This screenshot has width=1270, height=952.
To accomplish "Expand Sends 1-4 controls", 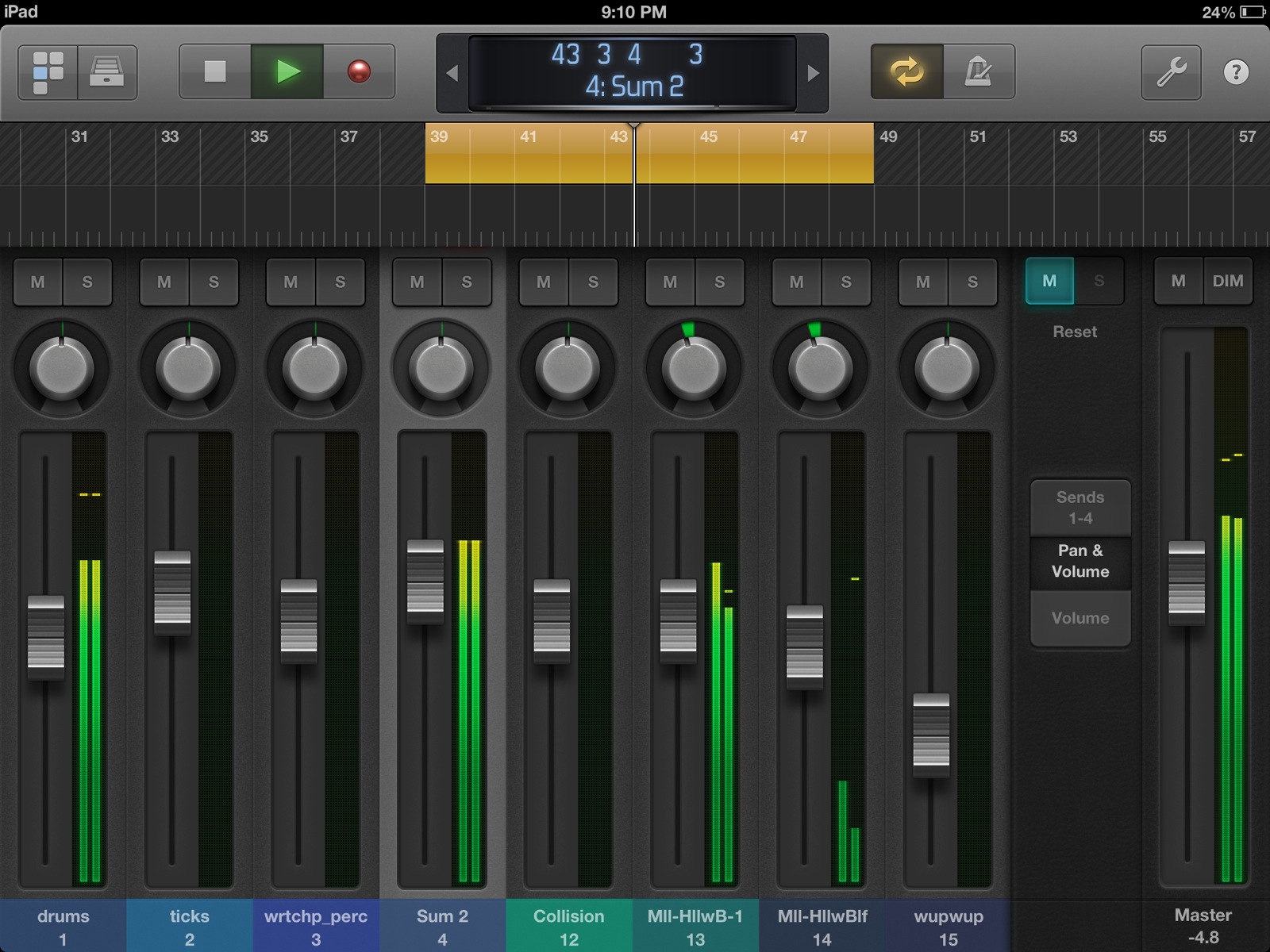I will pyautogui.click(x=1079, y=505).
